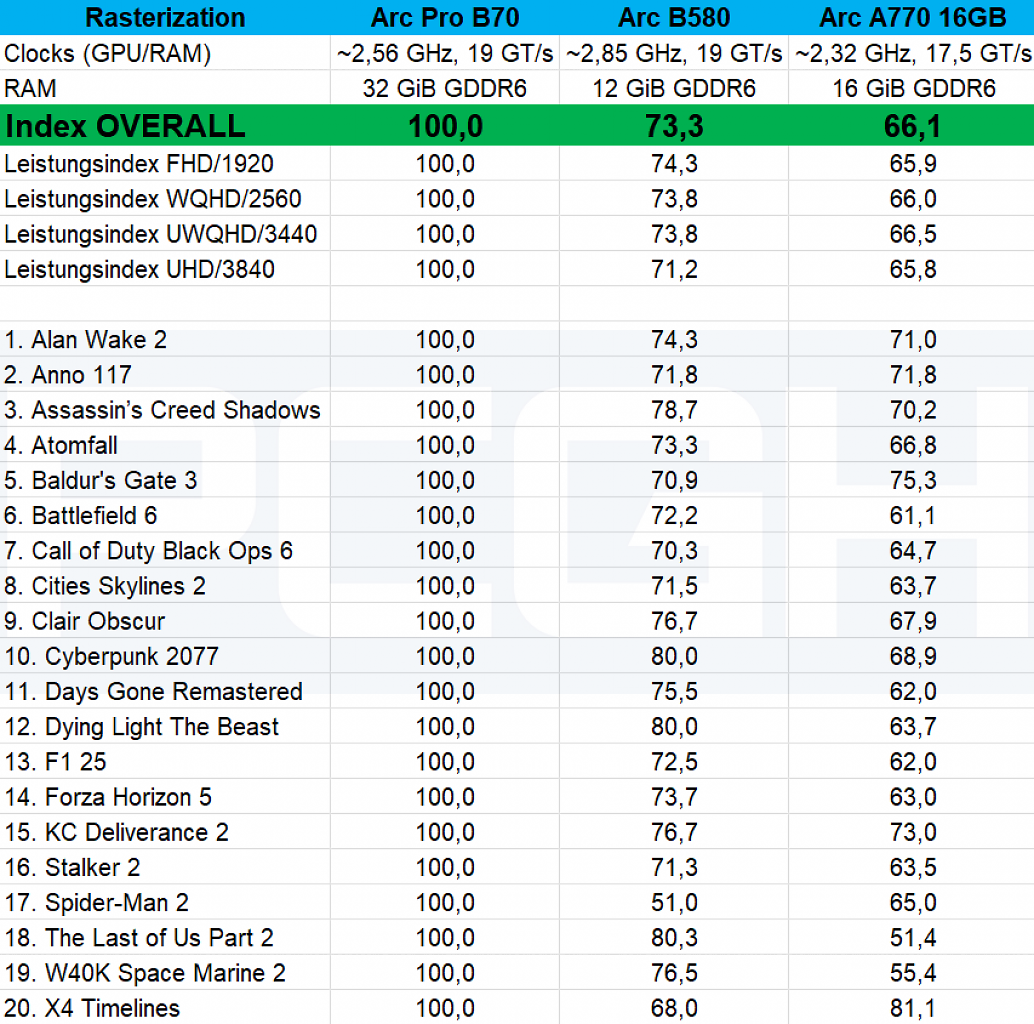Select the 7. Call of Duty Black Ops 6 label
Image resolution: width=1034 pixels, height=1024 pixels.
[148, 551]
